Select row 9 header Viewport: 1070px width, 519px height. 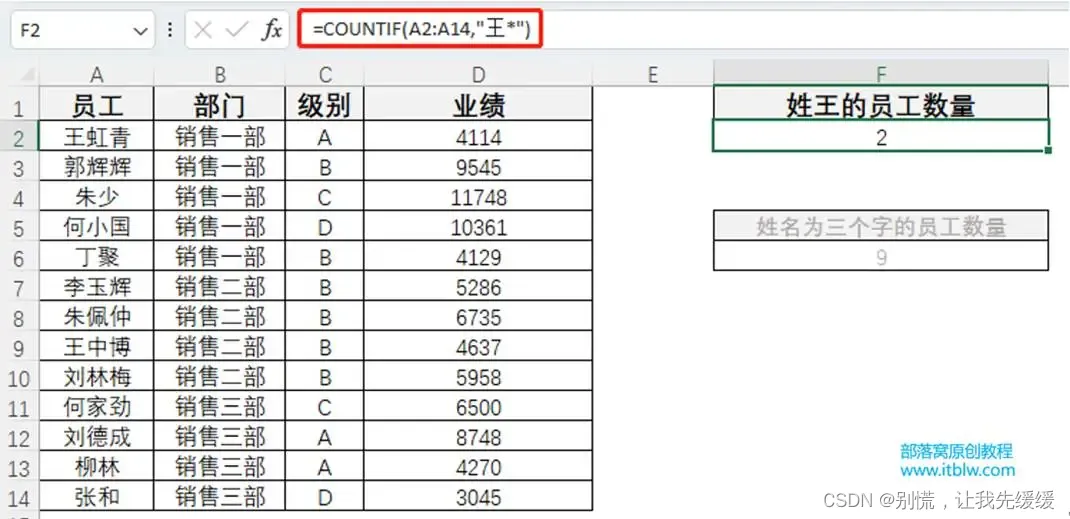tap(19, 349)
